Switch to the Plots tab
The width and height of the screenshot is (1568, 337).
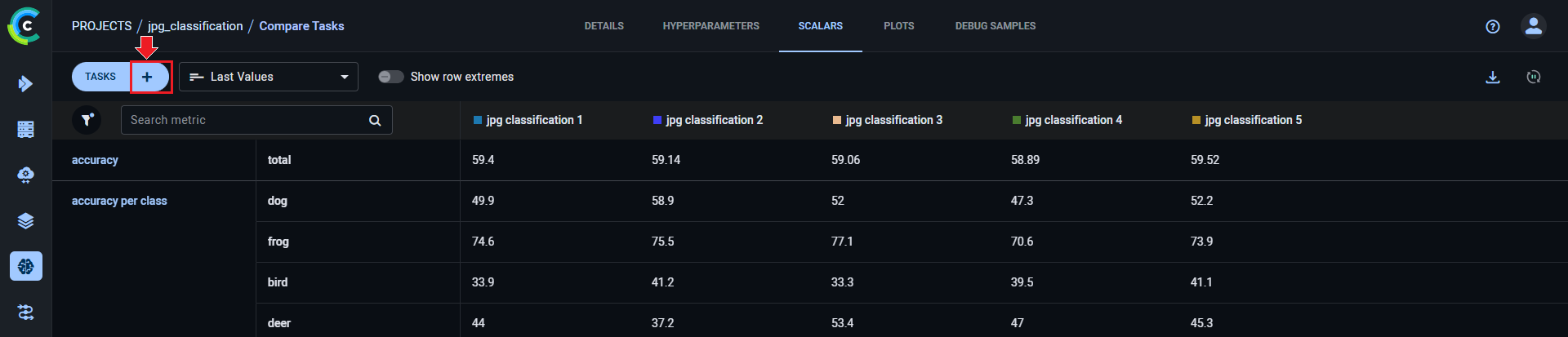[x=898, y=26]
